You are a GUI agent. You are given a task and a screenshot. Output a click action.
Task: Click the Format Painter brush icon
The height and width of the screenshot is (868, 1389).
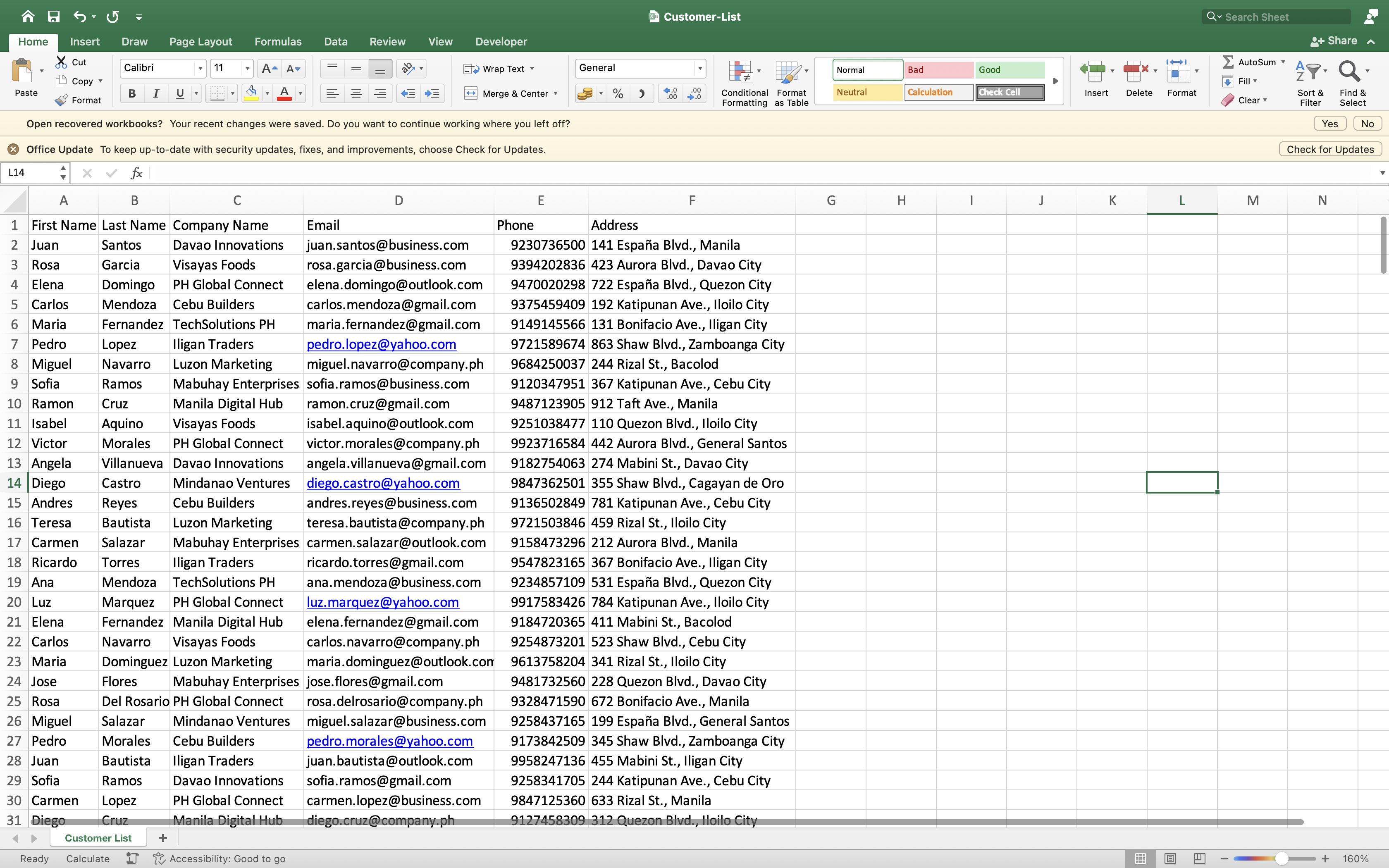[x=62, y=100]
